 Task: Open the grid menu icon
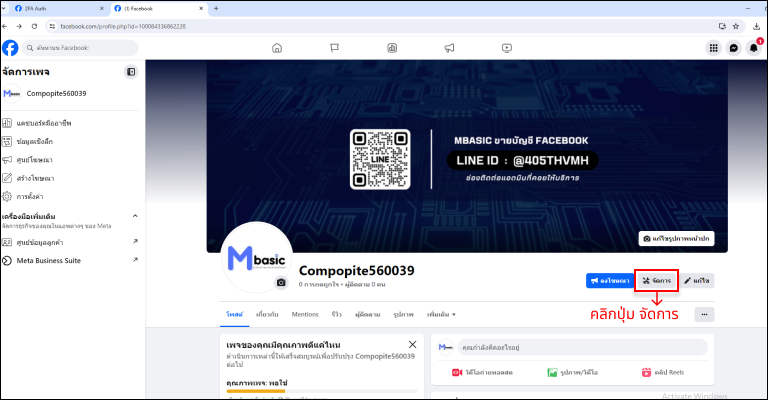[x=714, y=48]
